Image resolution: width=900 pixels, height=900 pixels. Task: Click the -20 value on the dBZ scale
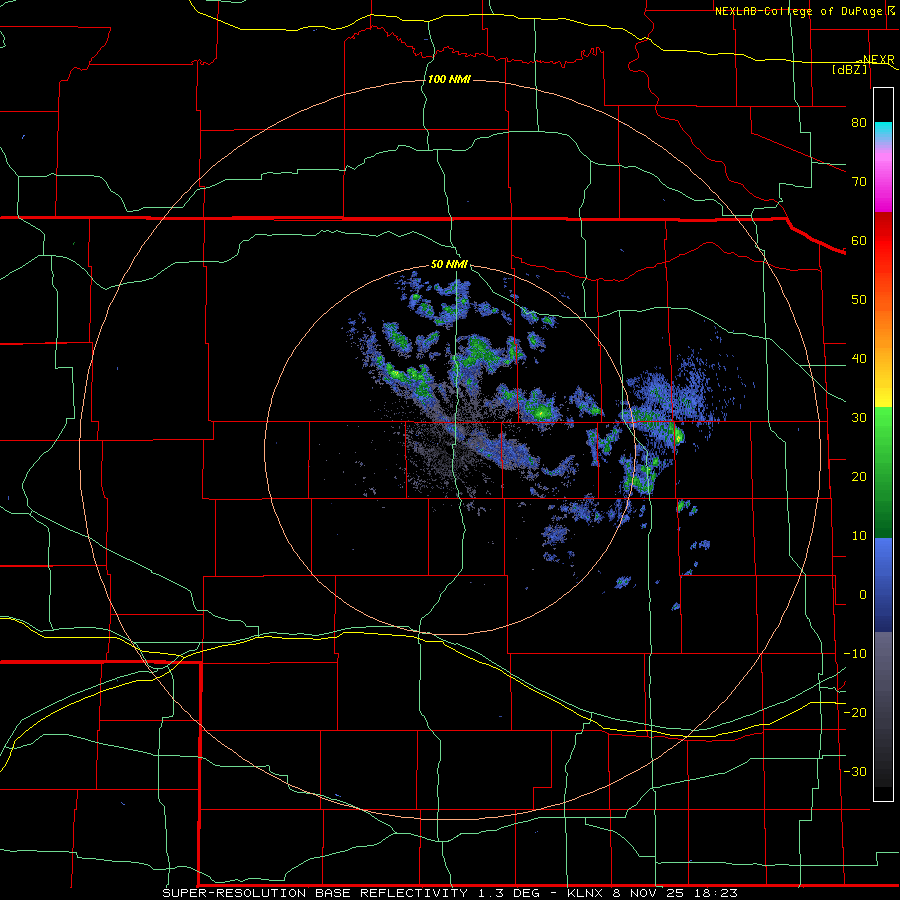click(855, 712)
